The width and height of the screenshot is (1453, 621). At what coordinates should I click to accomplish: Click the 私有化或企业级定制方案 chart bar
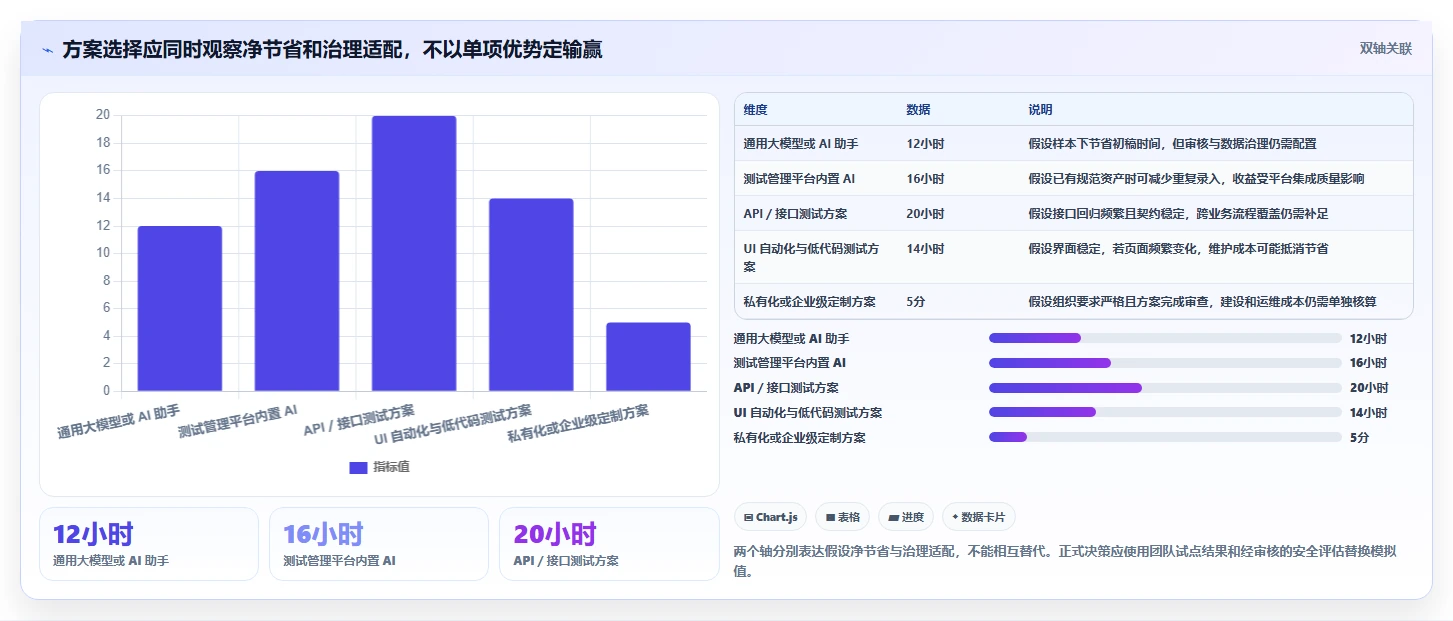point(648,357)
